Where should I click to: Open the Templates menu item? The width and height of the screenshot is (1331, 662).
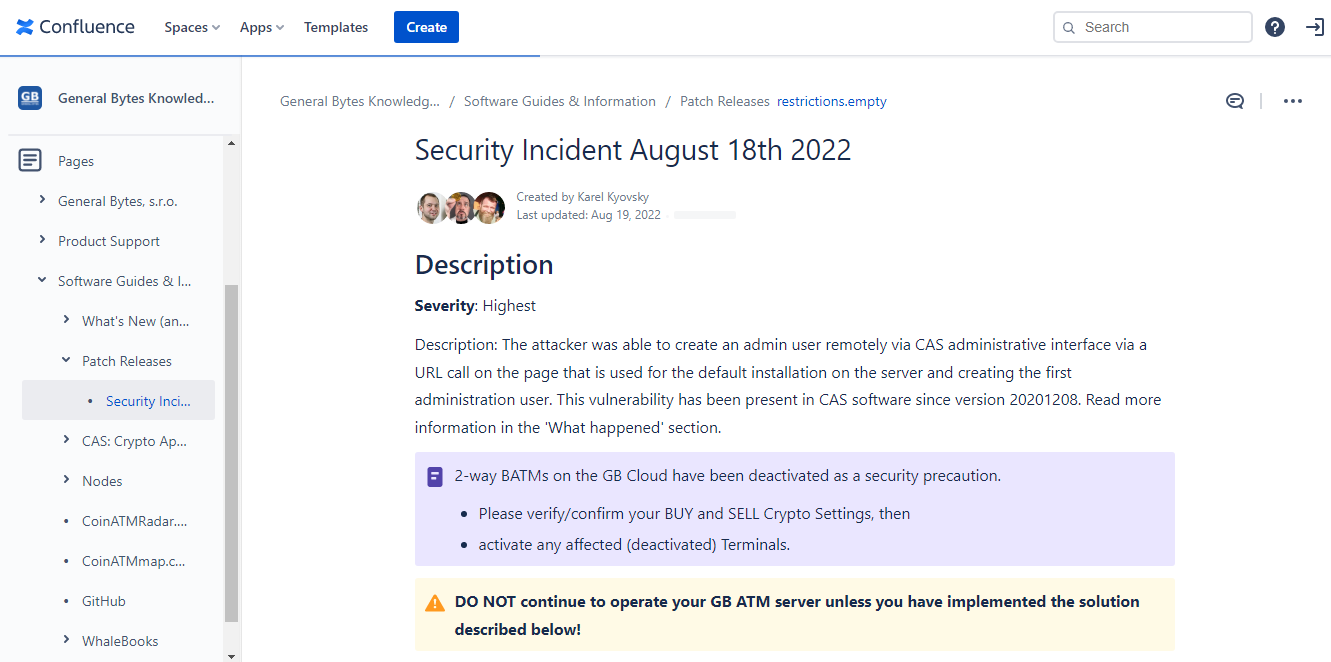tap(336, 27)
